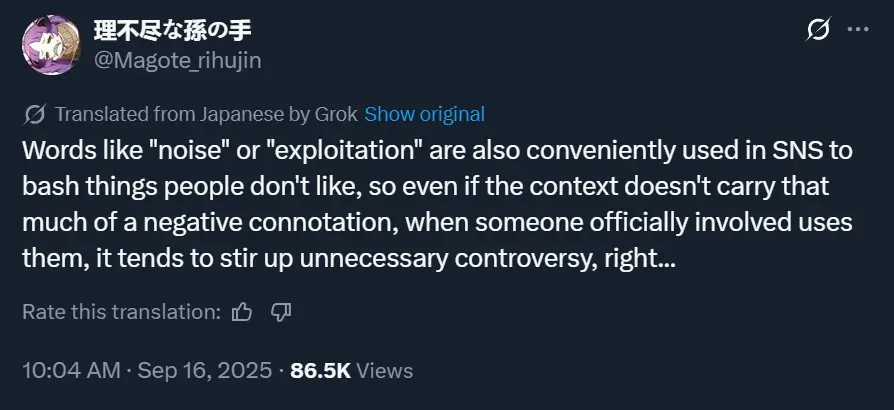The image size is (894, 410).
Task: Click the "Rate this translation:" label
Action: 121,312
